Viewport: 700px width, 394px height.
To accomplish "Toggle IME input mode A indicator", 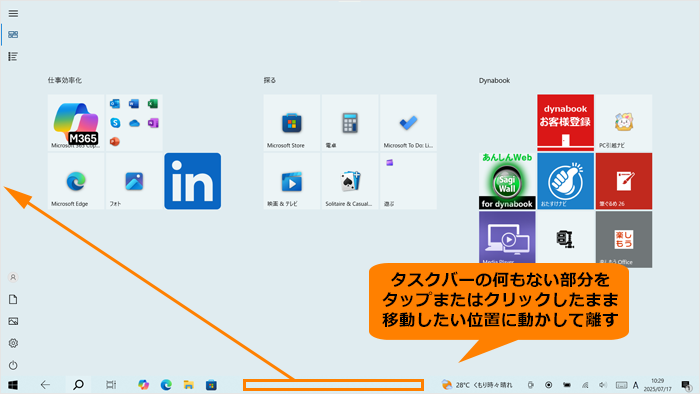I will 636,385.
